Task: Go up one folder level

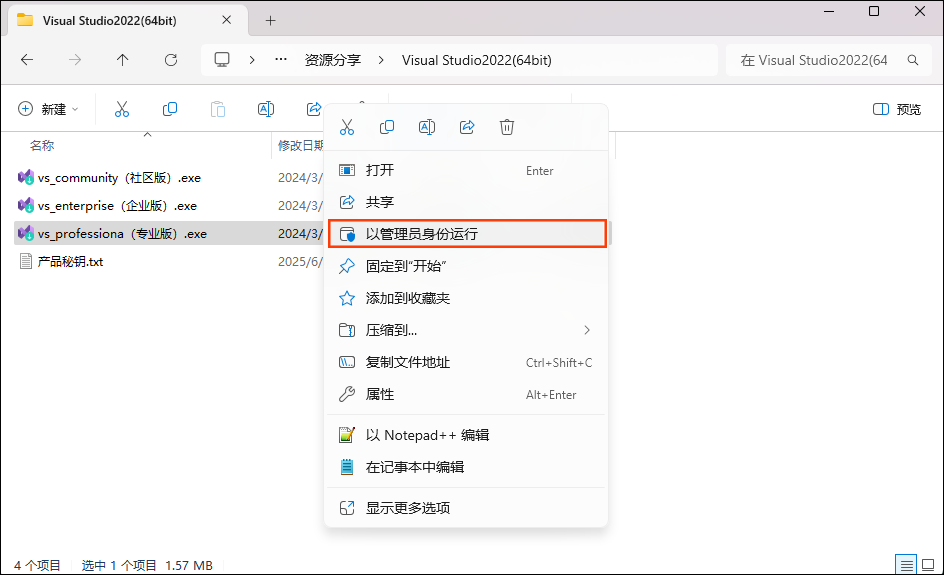Action: pyautogui.click(x=123, y=60)
